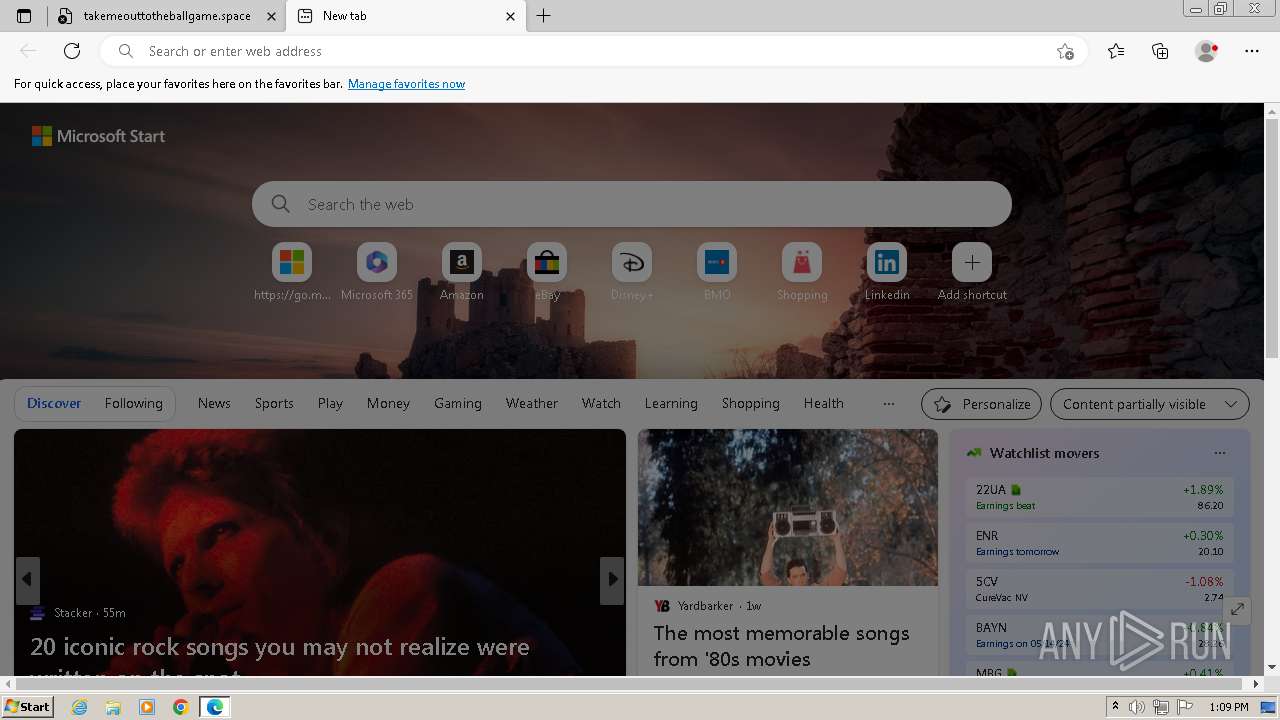
Task: Select the Discover feed tab
Action: point(54,403)
